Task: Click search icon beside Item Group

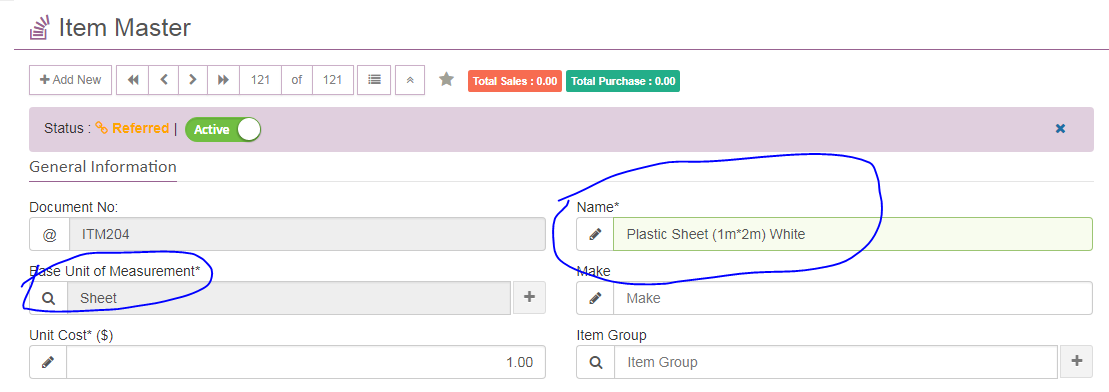Action: [x=596, y=362]
